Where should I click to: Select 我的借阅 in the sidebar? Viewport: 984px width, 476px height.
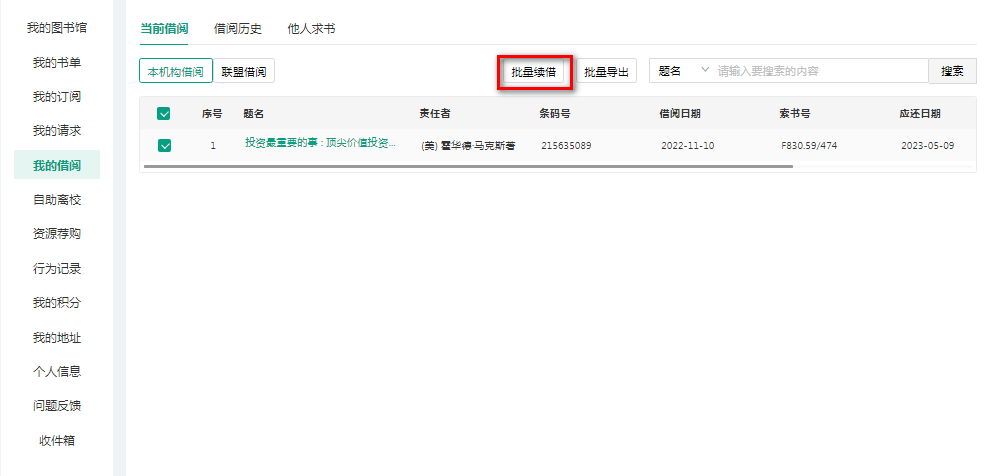tap(56, 166)
